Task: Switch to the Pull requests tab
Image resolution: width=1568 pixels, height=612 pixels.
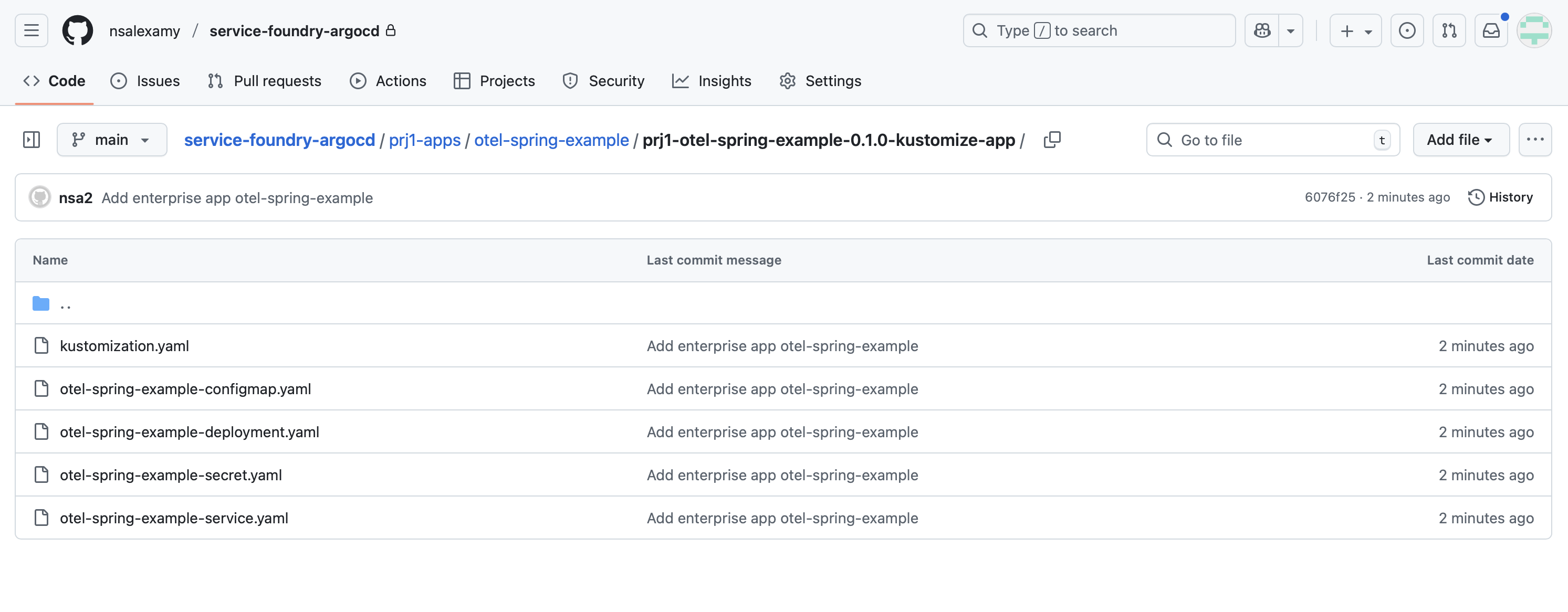Action: tap(264, 81)
